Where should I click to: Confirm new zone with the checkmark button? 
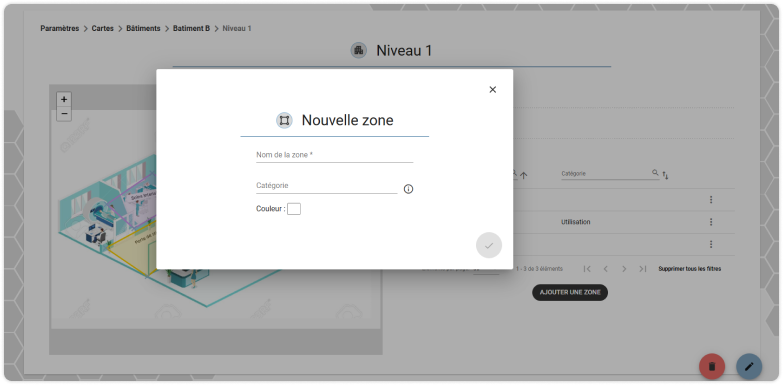(489, 245)
